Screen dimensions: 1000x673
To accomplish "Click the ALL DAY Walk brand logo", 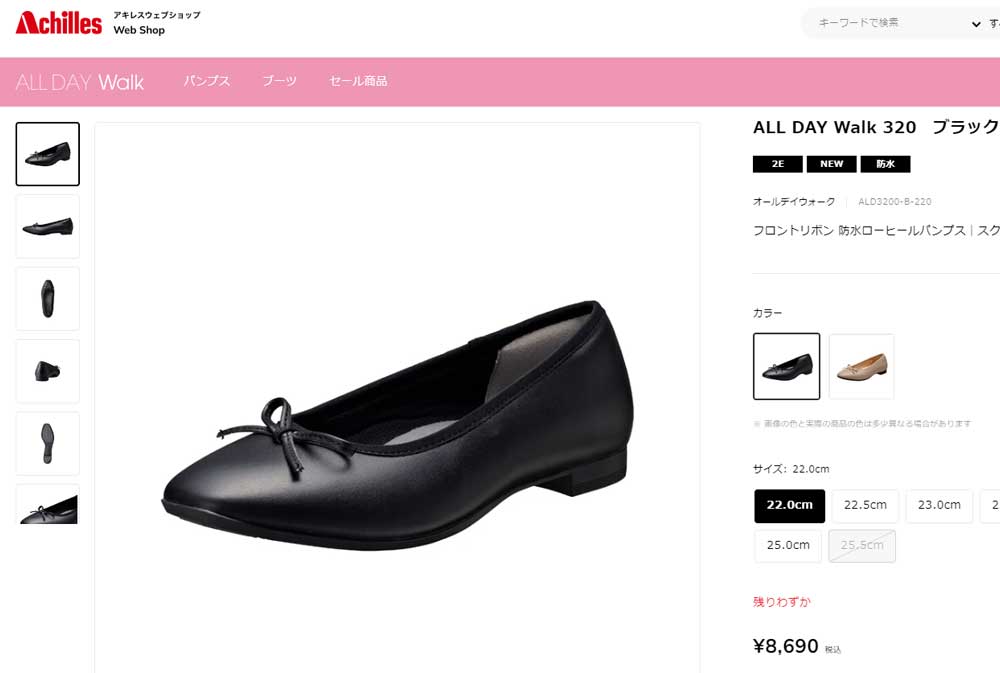I will click(80, 82).
